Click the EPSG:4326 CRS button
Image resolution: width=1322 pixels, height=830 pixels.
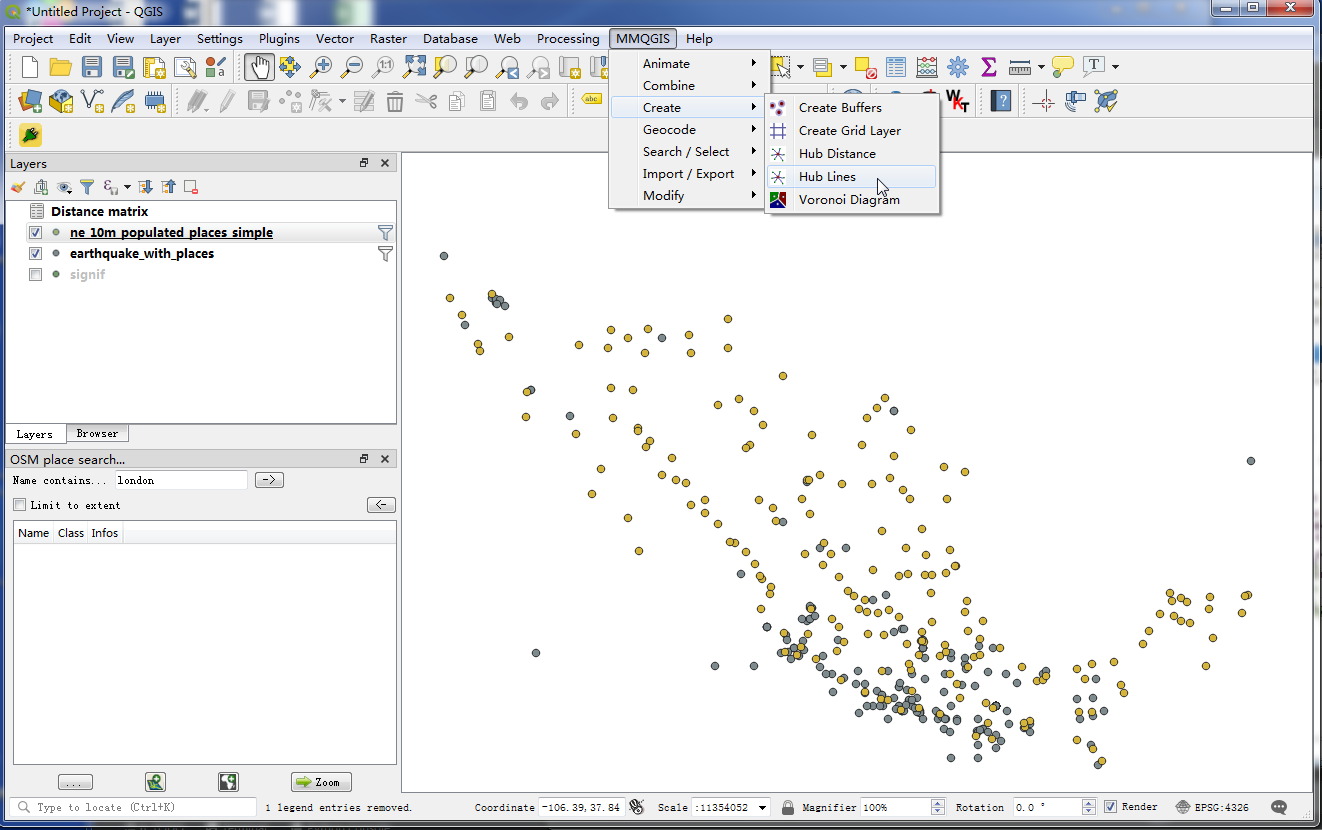click(x=1212, y=807)
